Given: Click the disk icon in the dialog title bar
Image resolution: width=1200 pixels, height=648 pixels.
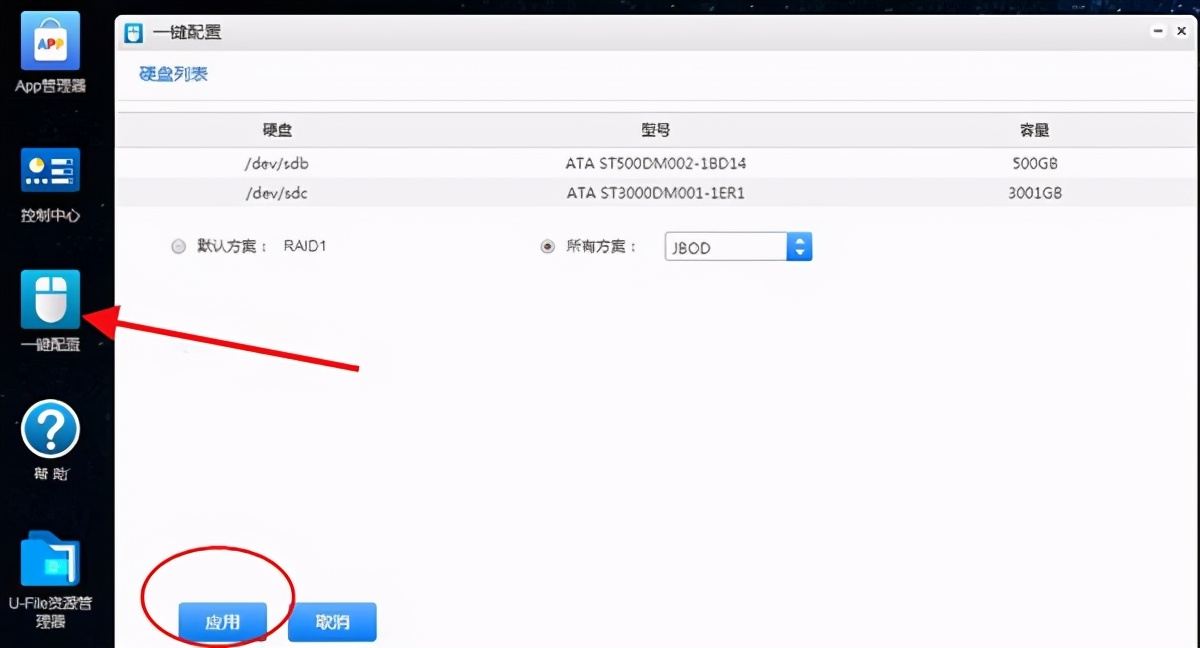Looking at the screenshot, I should pyautogui.click(x=133, y=32).
